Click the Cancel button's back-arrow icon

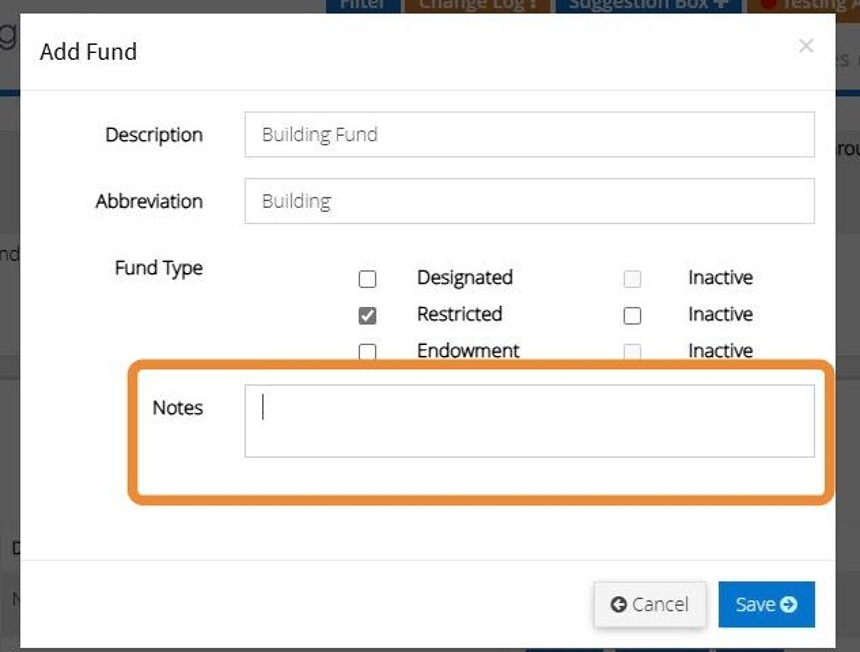pos(618,604)
